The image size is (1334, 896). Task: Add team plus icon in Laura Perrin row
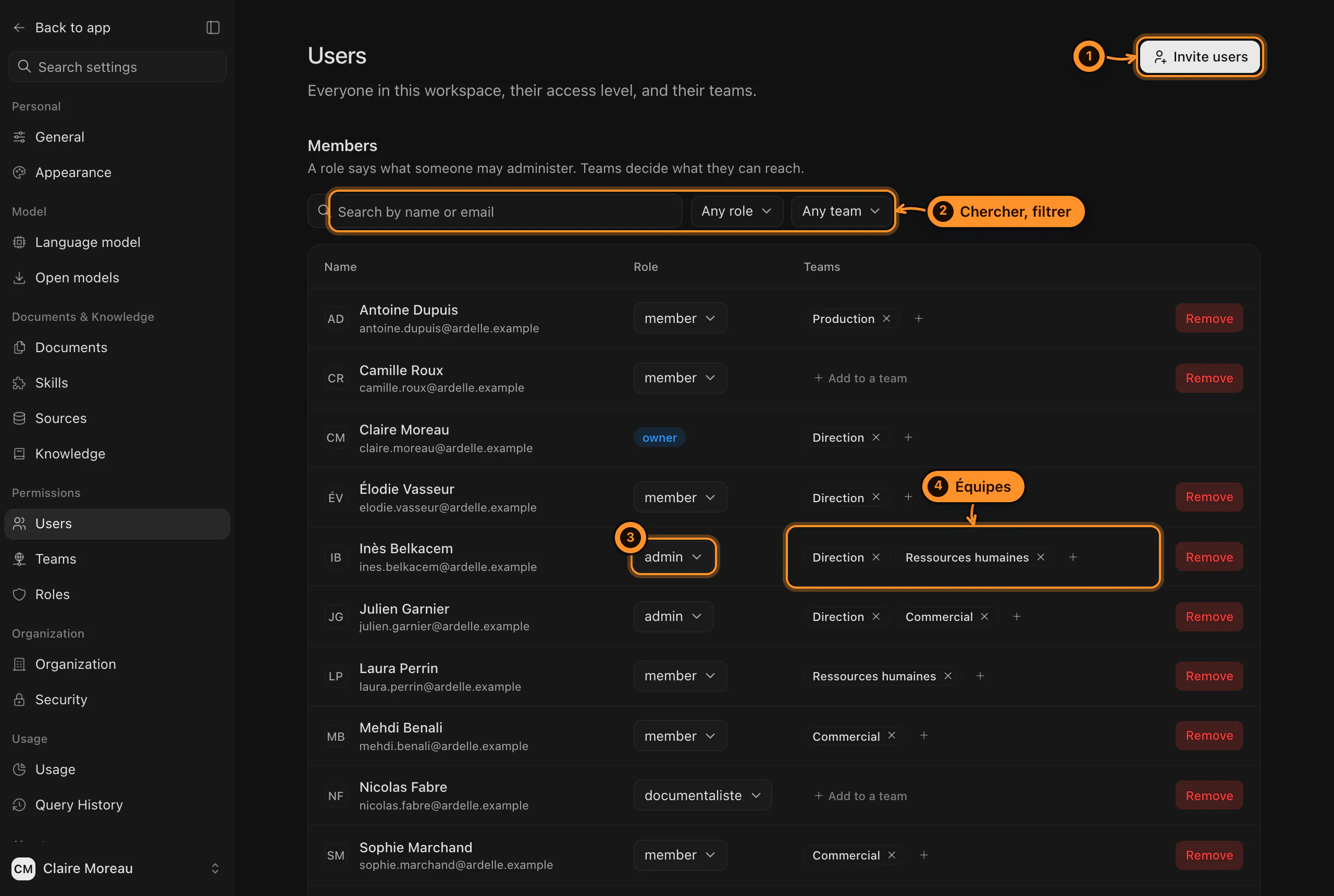tap(980, 676)
